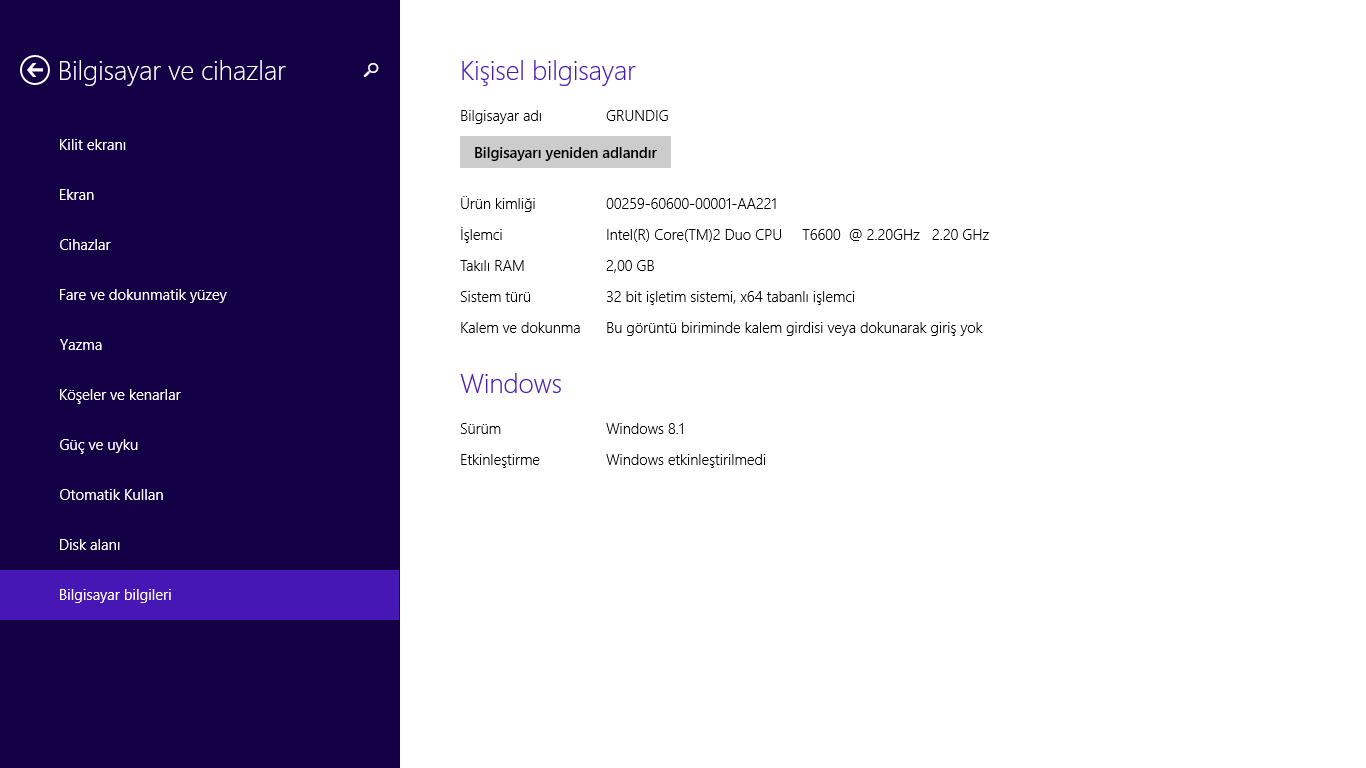The height and width of the screenshot is (768, 1366).
Task: Open Otomatik Kullan settings
Action: point(200,495)
